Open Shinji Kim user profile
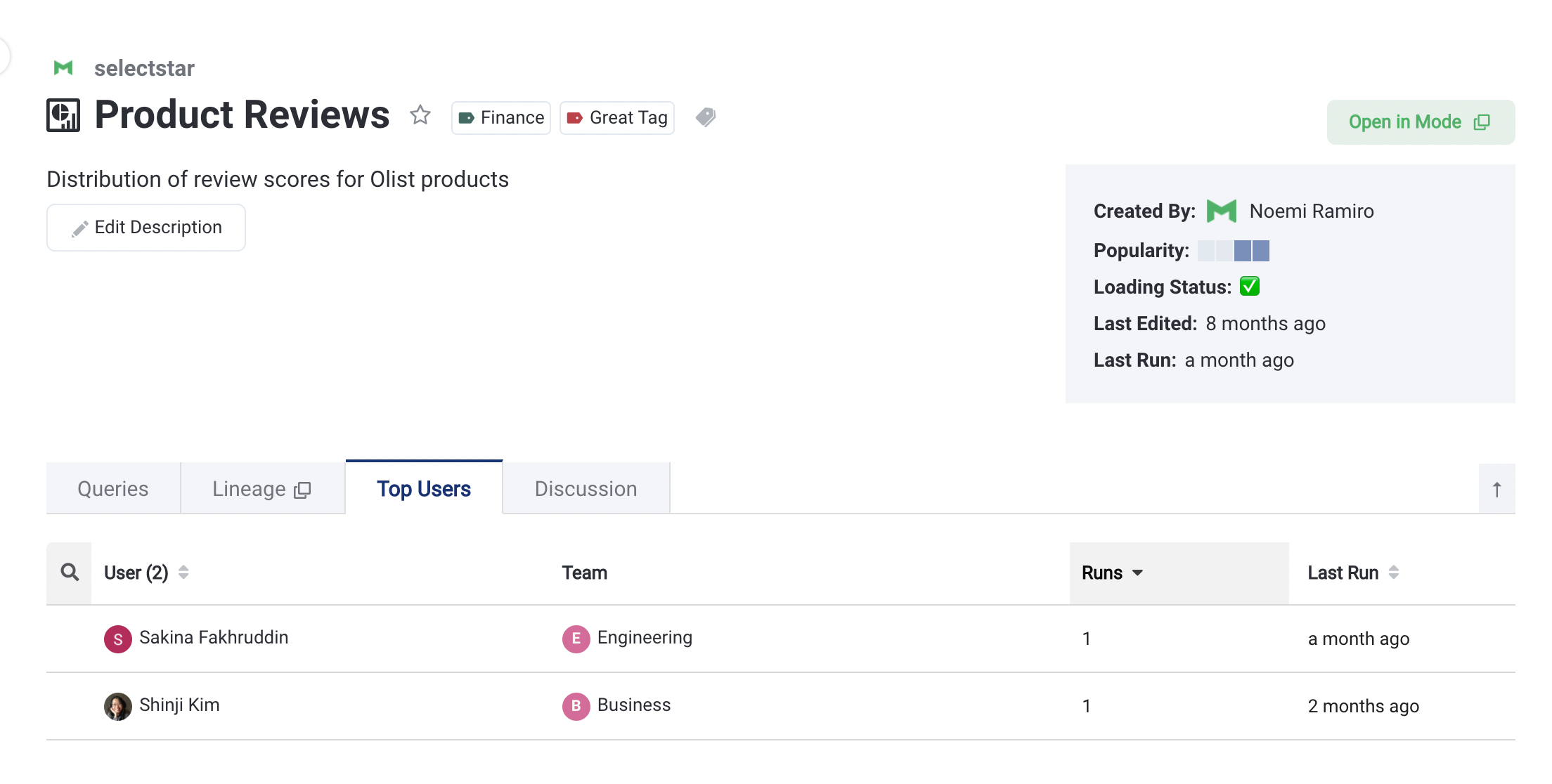This screenshot has width=1552, height=784. 179,705
